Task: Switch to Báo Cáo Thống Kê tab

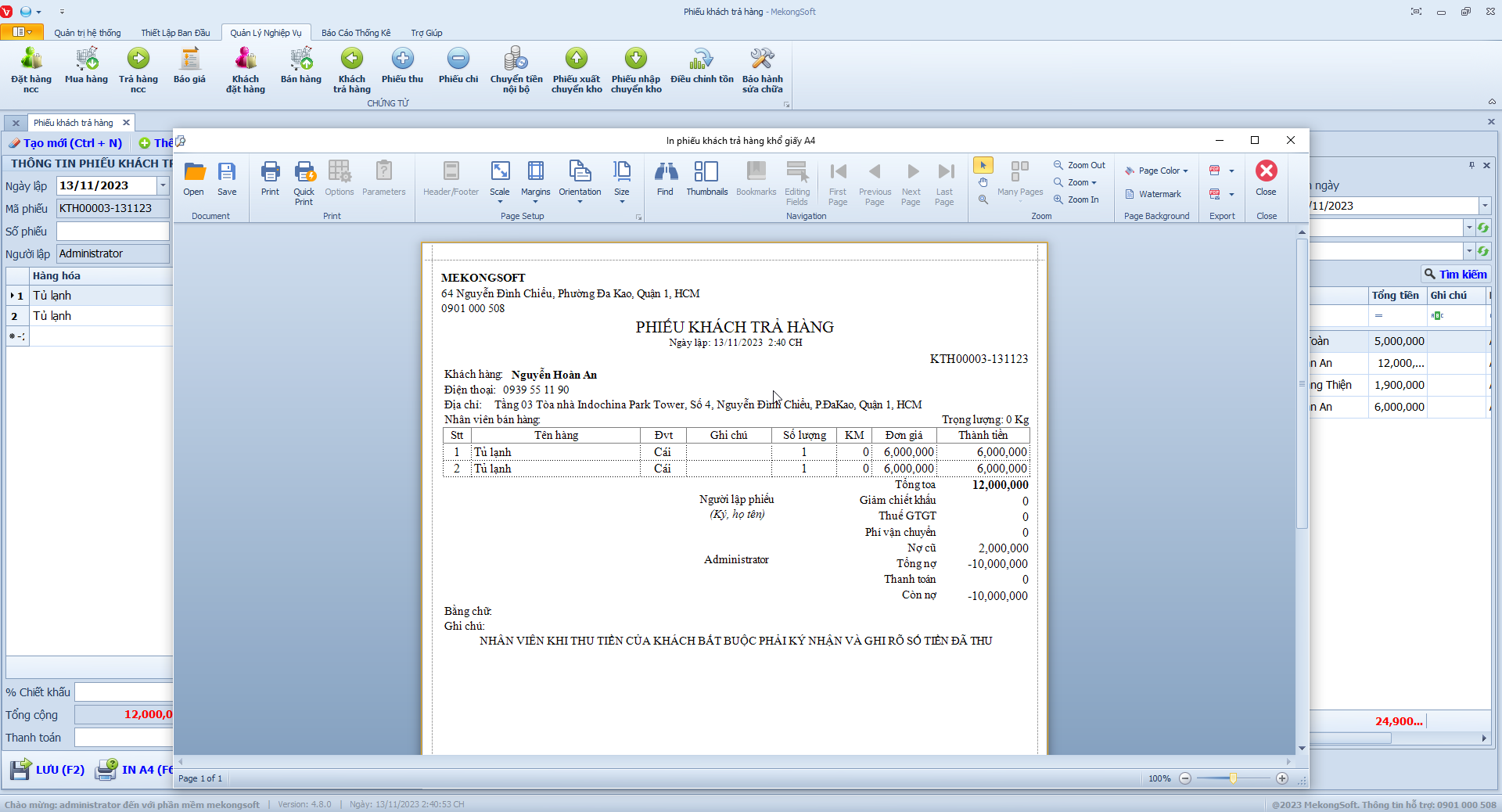Action: (x=356, y=33)
